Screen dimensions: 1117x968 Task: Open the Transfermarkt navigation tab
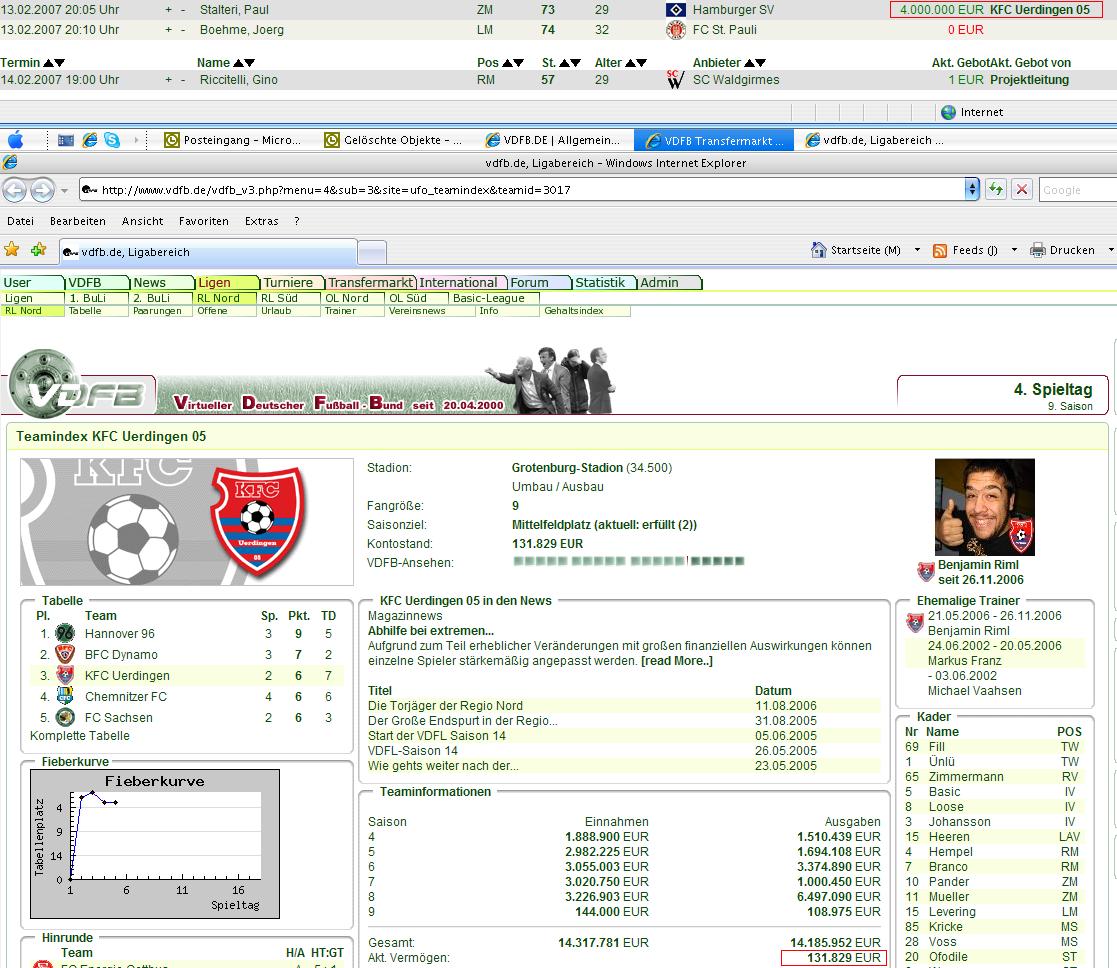[x=370, y=283]
